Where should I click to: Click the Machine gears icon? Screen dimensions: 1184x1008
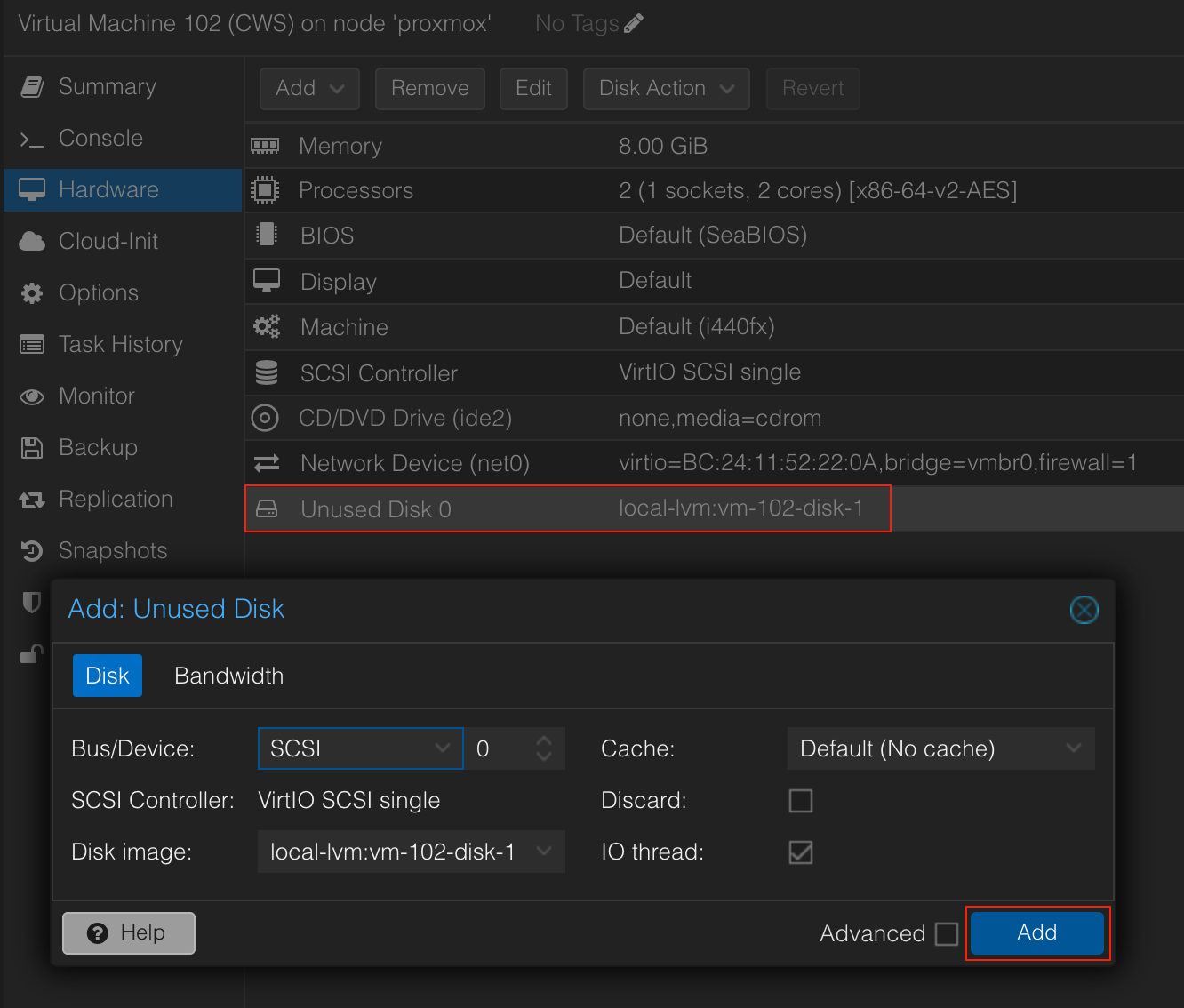pos(267,326)
